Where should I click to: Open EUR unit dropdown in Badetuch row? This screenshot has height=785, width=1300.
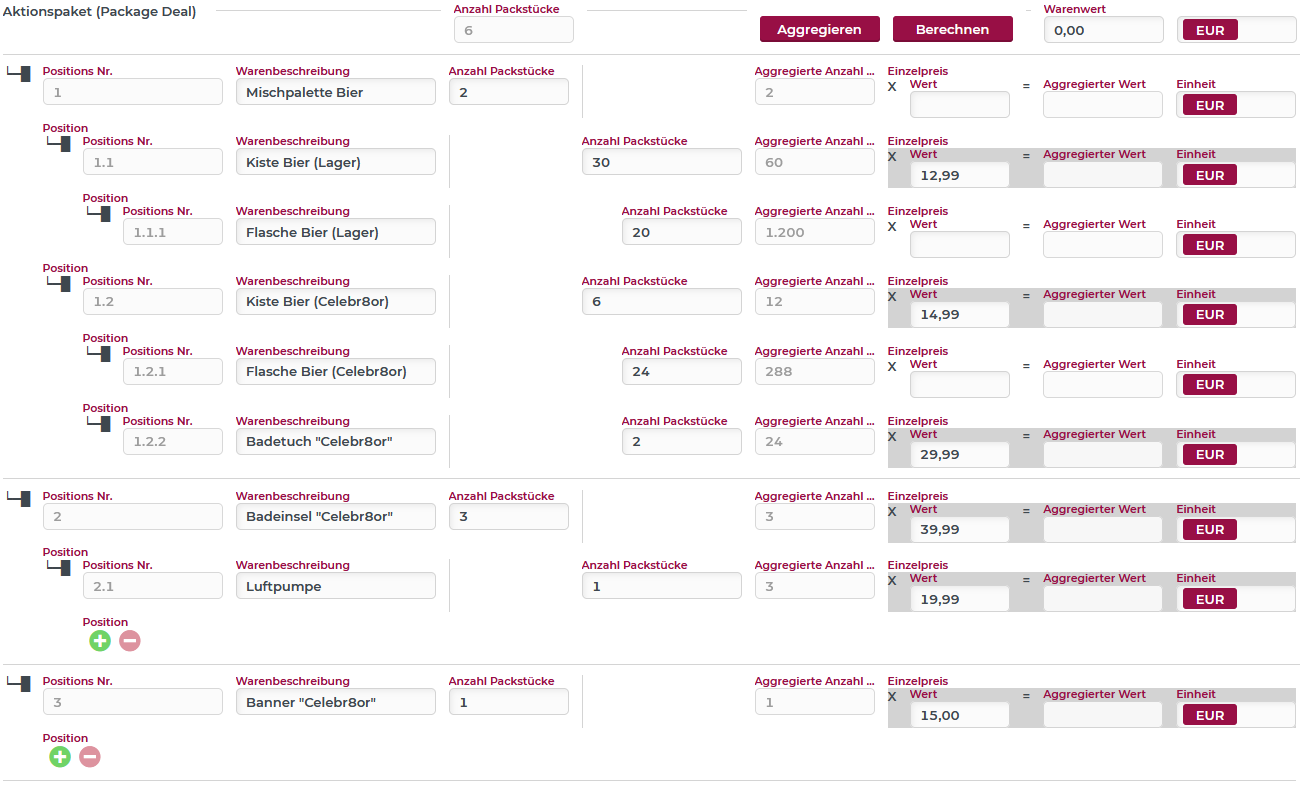point(1235,455)
